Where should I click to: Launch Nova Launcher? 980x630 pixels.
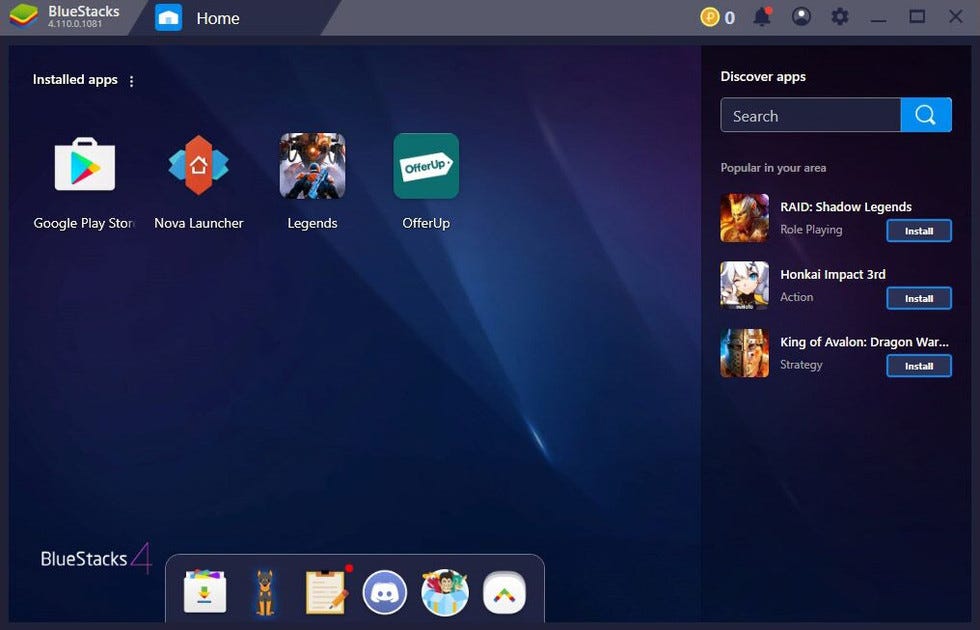(x=198, y=165)
